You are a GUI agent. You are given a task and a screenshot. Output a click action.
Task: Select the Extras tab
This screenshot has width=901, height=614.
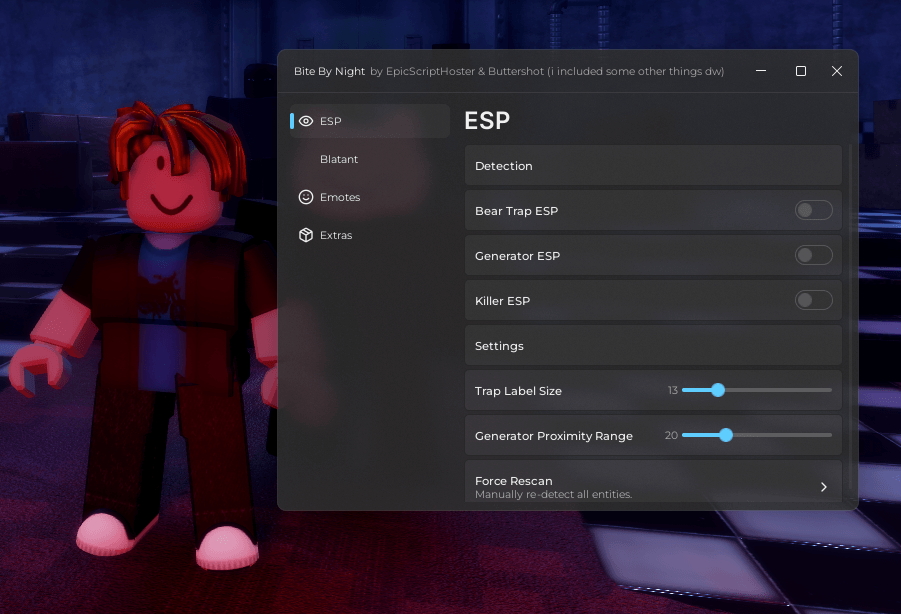[x=369, y=235]
